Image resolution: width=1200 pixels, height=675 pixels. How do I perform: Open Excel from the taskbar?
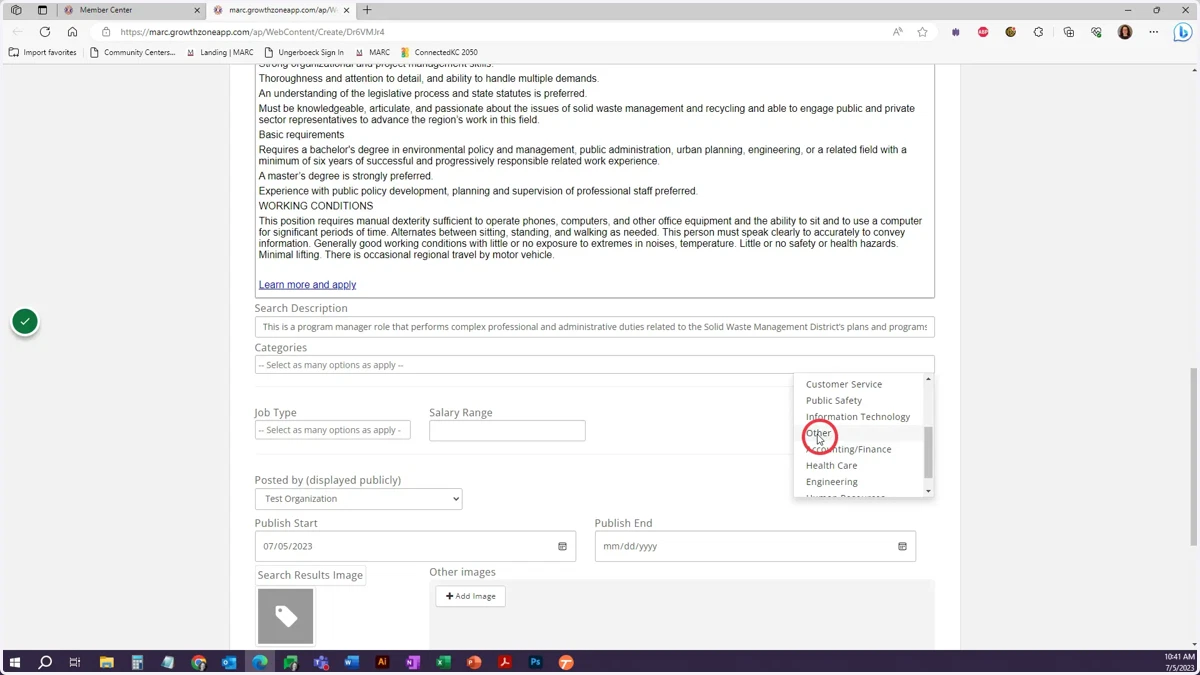tap(443, 662)
